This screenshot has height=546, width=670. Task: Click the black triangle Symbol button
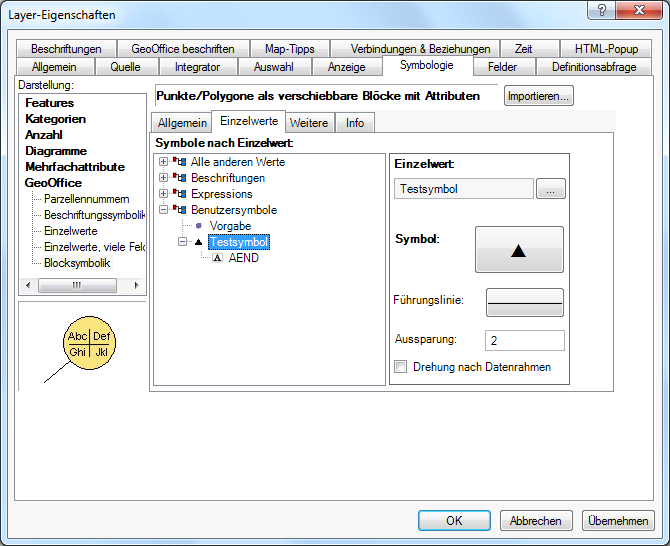click(518, 250)
